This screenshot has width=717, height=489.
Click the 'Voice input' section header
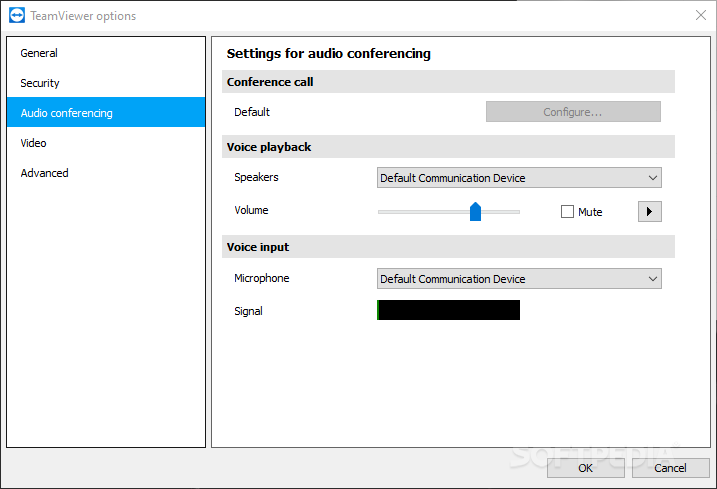click(448, 247)
